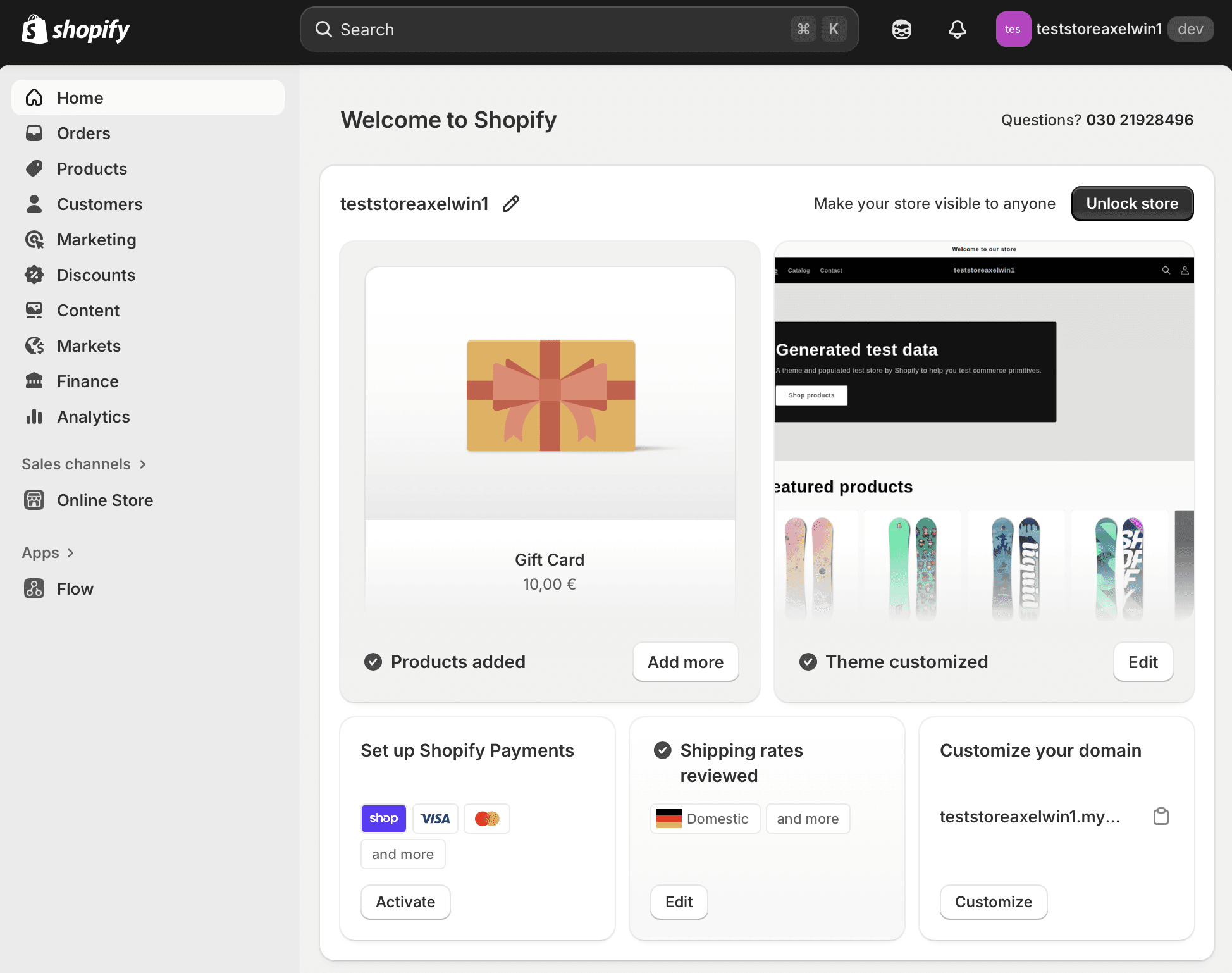
Task: Expand the Sales channels section
Action: click(84, 464)
